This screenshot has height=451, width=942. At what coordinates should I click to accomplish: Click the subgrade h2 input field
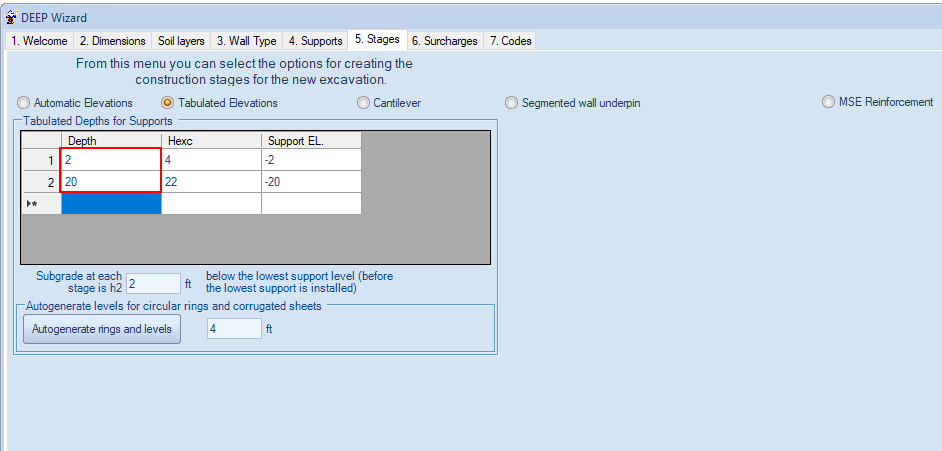(x=153, y=283)
